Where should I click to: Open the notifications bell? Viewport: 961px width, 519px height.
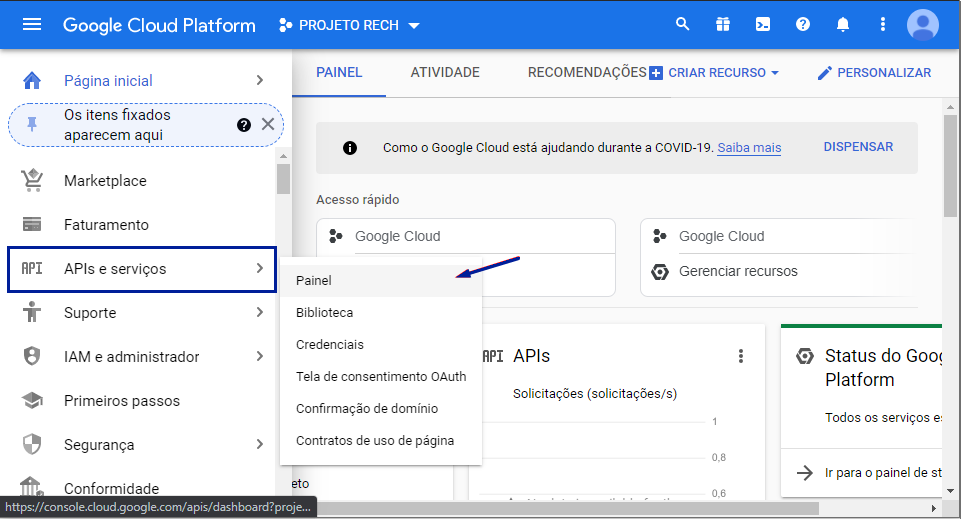tap(843, 24)
